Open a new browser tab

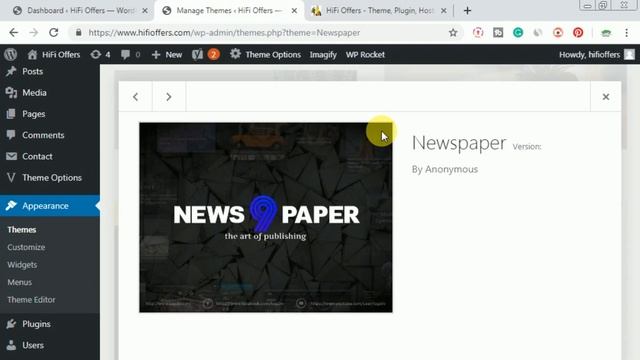click(467, 11)
